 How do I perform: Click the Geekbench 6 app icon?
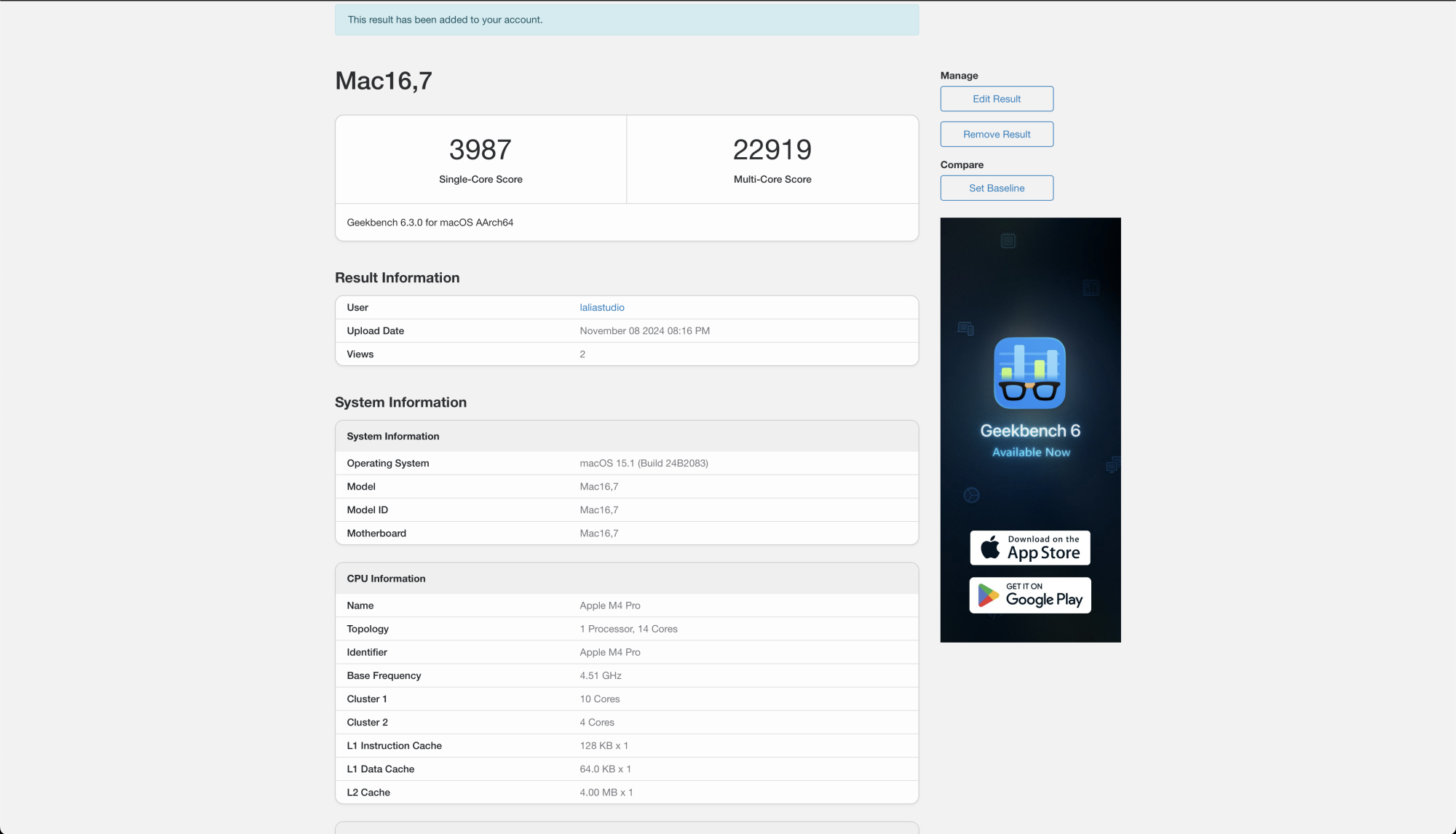click(1029, 373)
